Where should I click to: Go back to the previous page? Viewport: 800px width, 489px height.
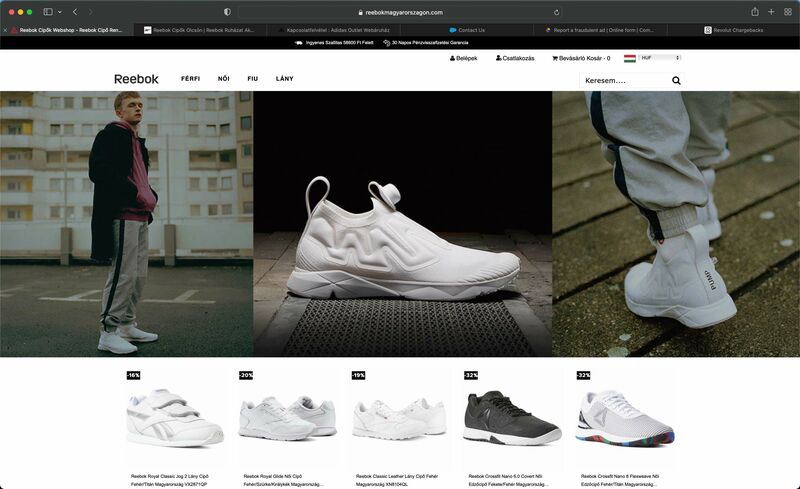[x=75, y=12]
